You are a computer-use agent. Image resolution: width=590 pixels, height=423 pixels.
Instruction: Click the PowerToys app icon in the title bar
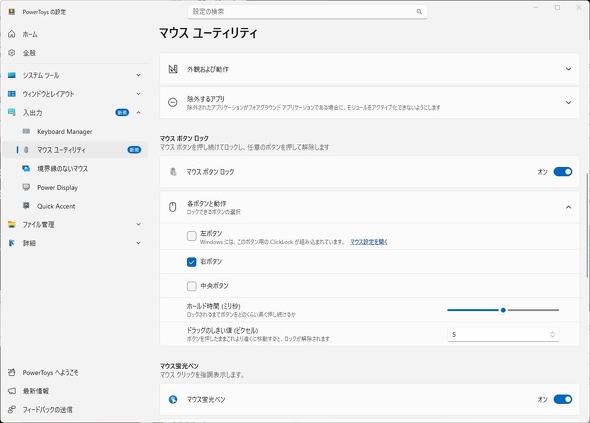[12, 12]
